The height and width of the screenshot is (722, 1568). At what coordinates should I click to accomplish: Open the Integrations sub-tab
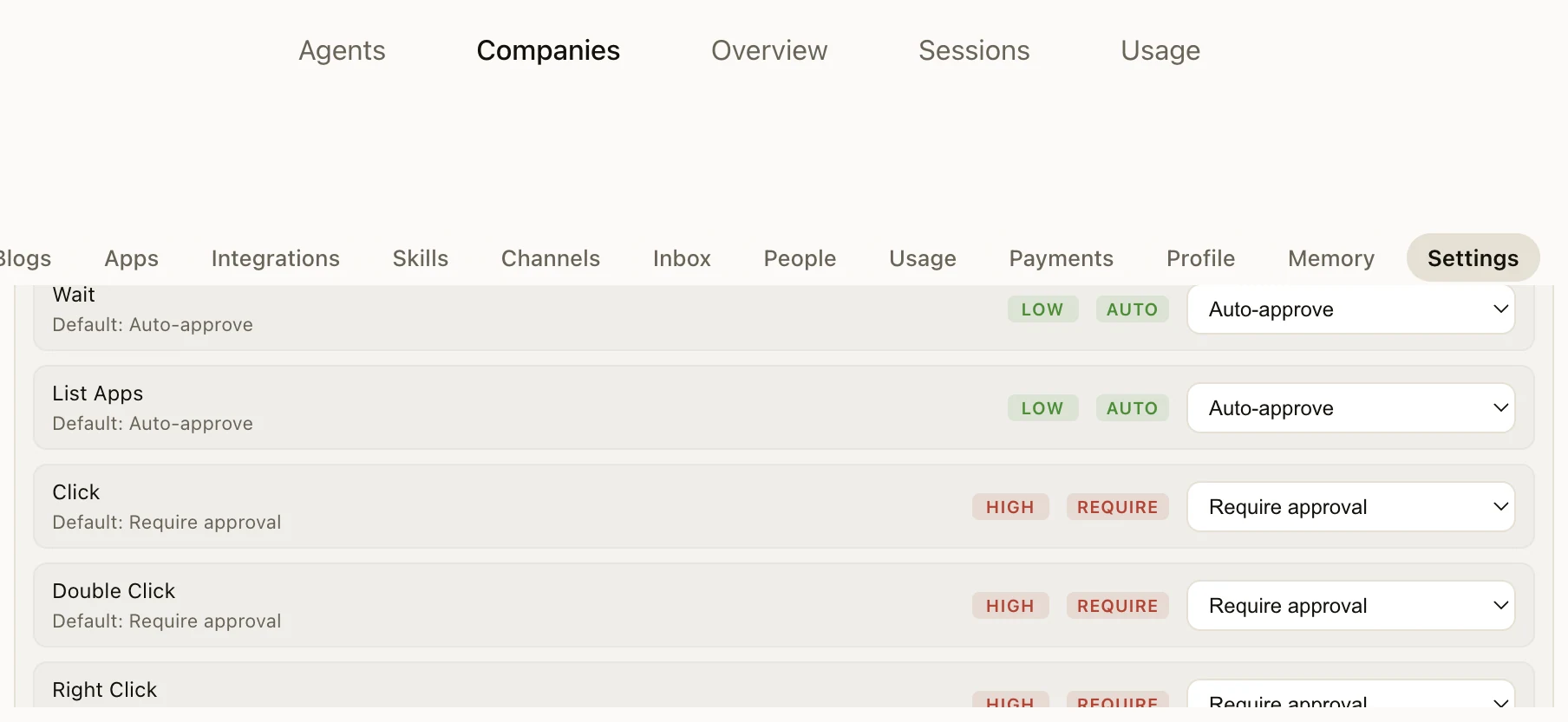click(x=275, y=258)
